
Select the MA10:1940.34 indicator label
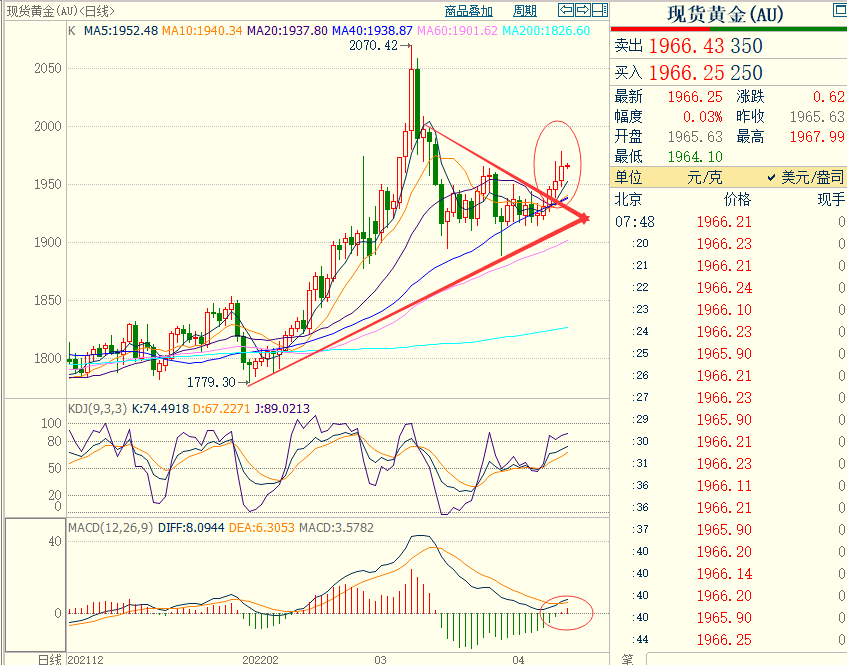202,31
